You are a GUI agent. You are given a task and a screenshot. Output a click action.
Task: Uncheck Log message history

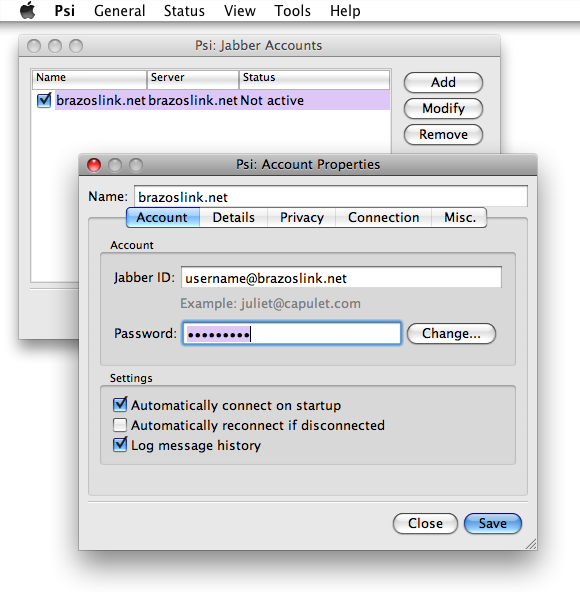point(120,445)
